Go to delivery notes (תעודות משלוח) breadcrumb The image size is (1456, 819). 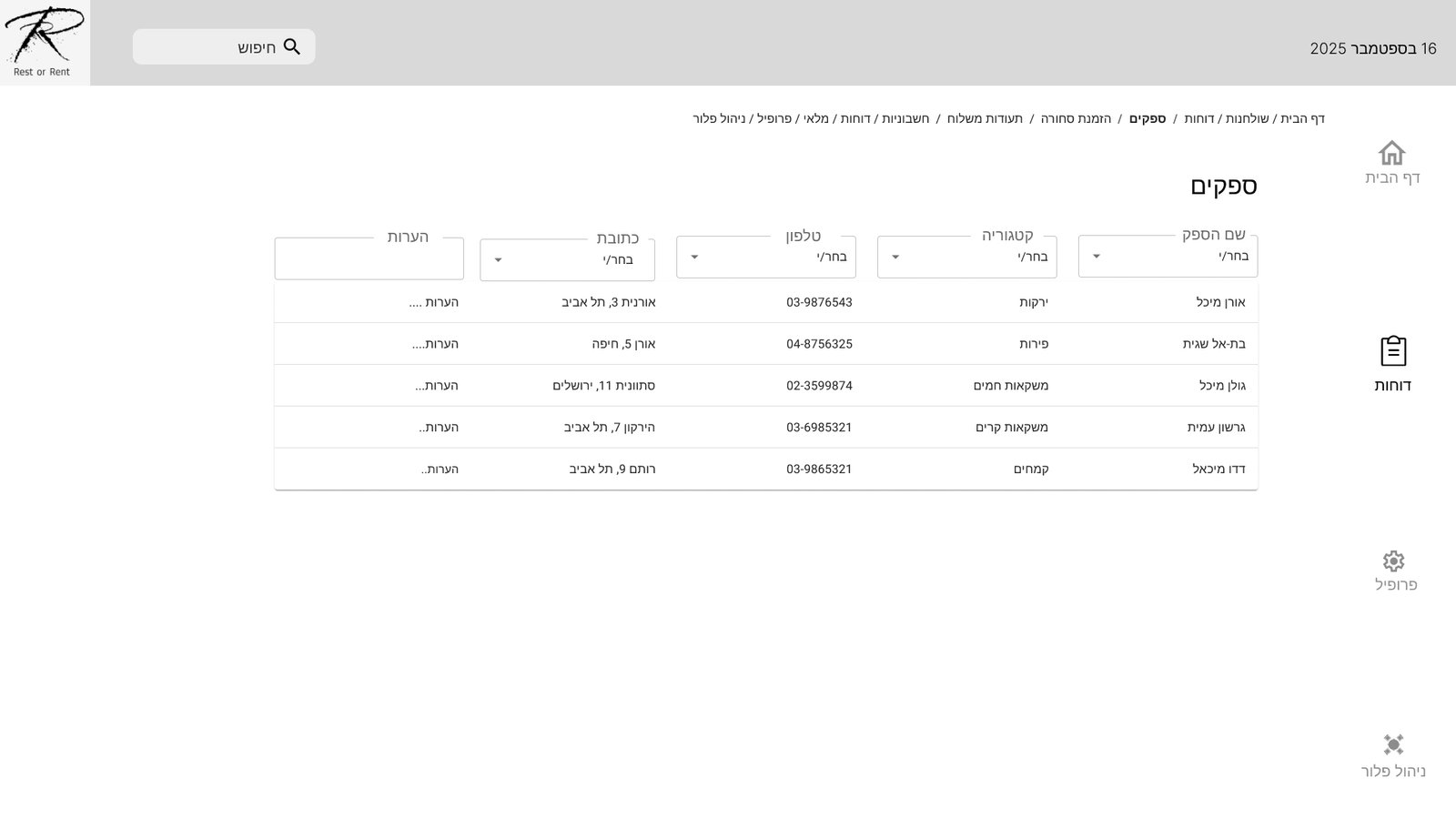[x=985, y=118]
